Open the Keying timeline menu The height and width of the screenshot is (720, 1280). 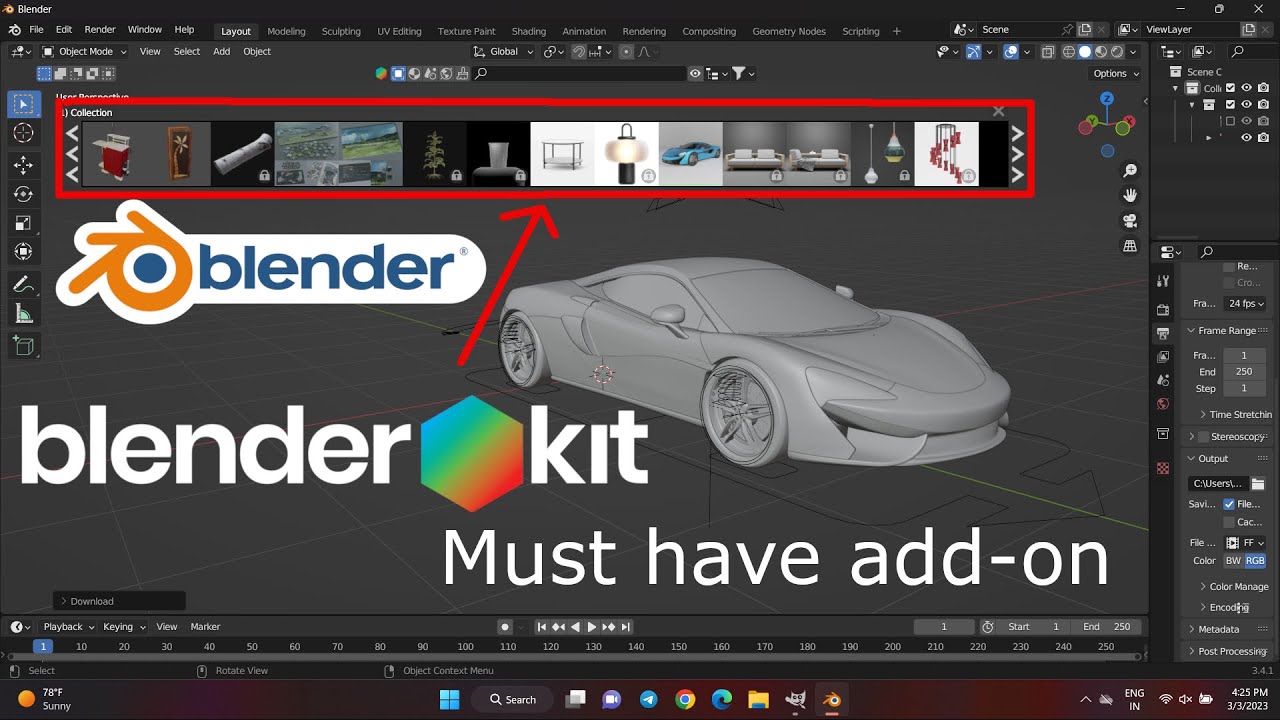124,627
